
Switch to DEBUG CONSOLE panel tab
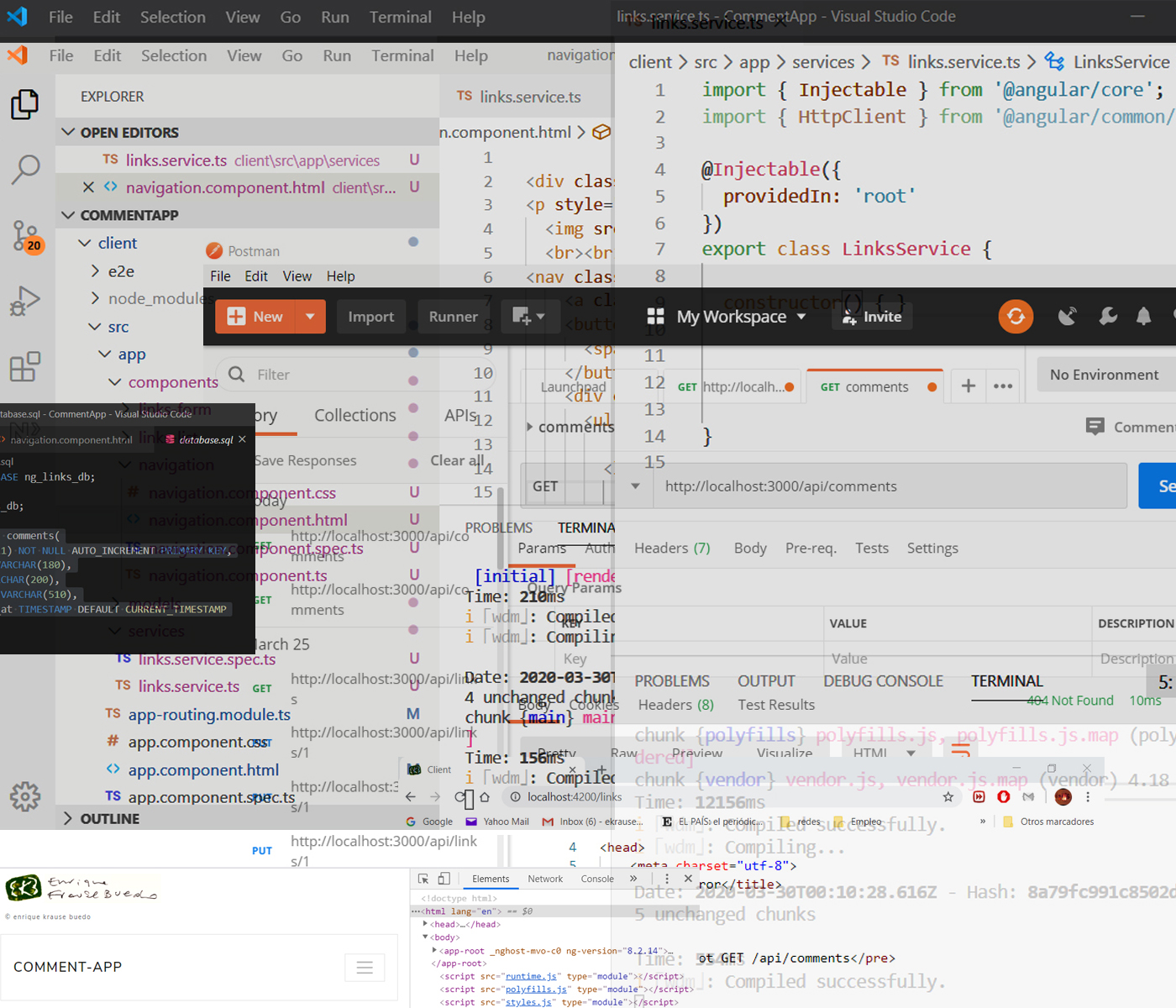pyautogui.click(x=883, y=681)
